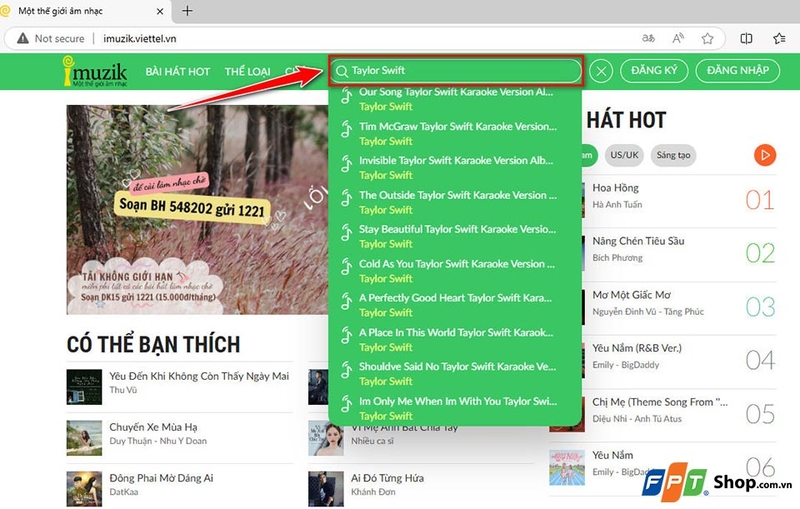
Task: Open song Yêu Nắm (R&B Ver.)
Action: coord(637,348)
